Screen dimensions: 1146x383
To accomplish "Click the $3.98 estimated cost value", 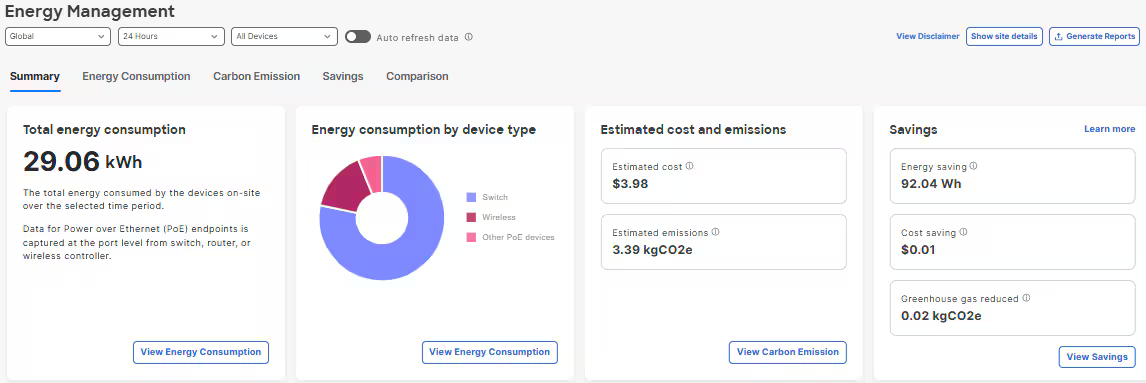I will coord(630,183).
